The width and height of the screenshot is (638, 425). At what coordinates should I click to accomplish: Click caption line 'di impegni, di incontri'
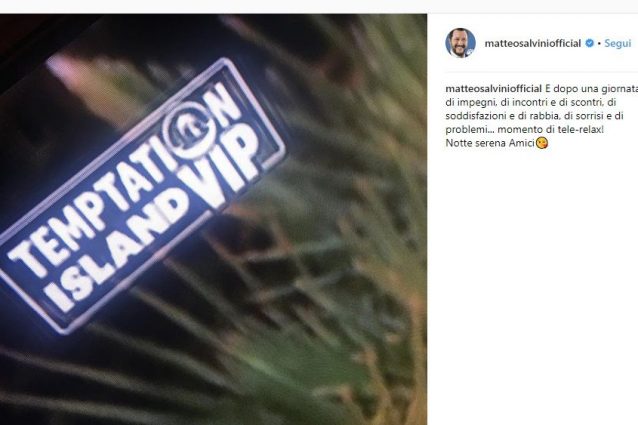tap(531, 102)
